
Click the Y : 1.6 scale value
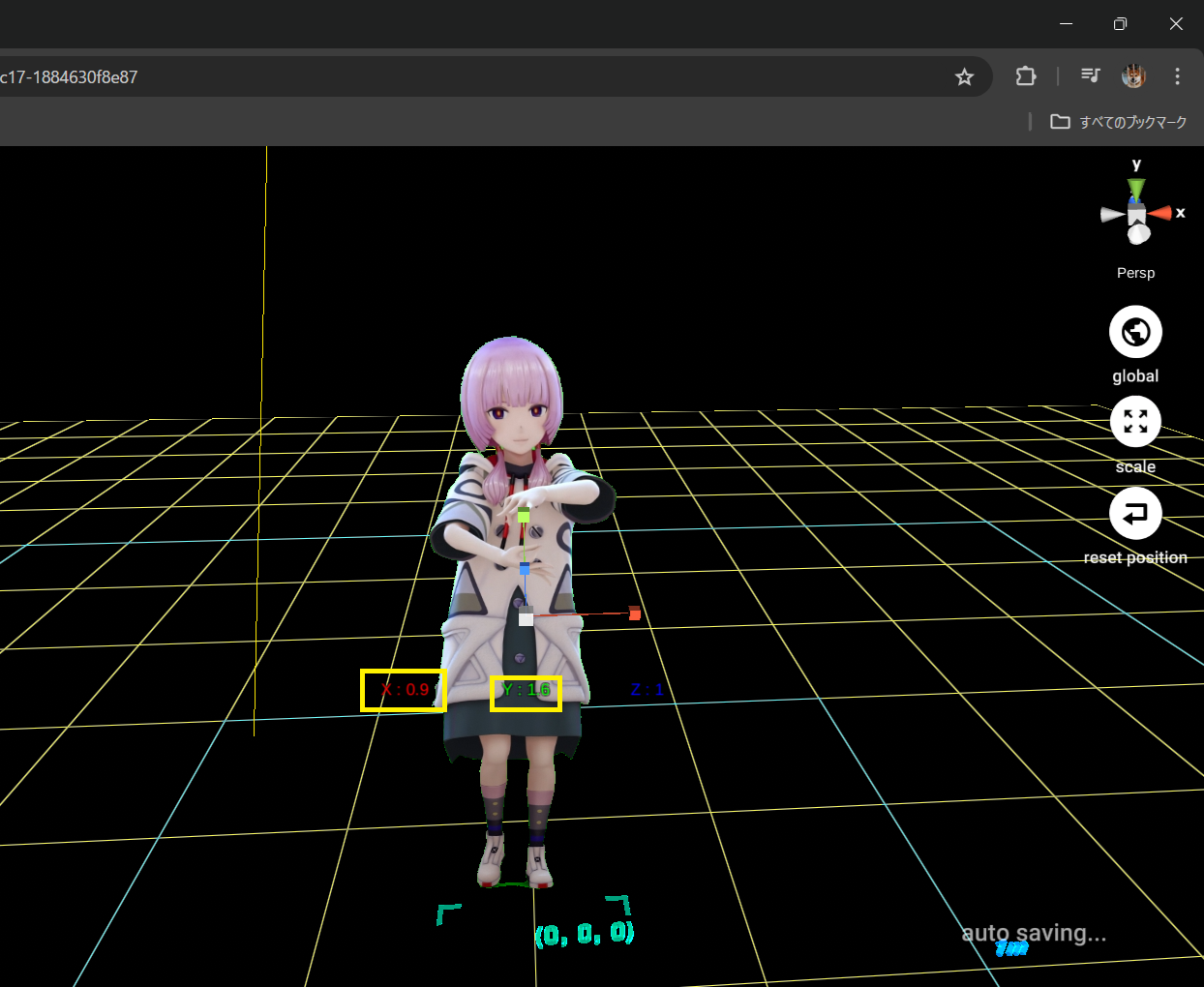[x=527, y=690]
